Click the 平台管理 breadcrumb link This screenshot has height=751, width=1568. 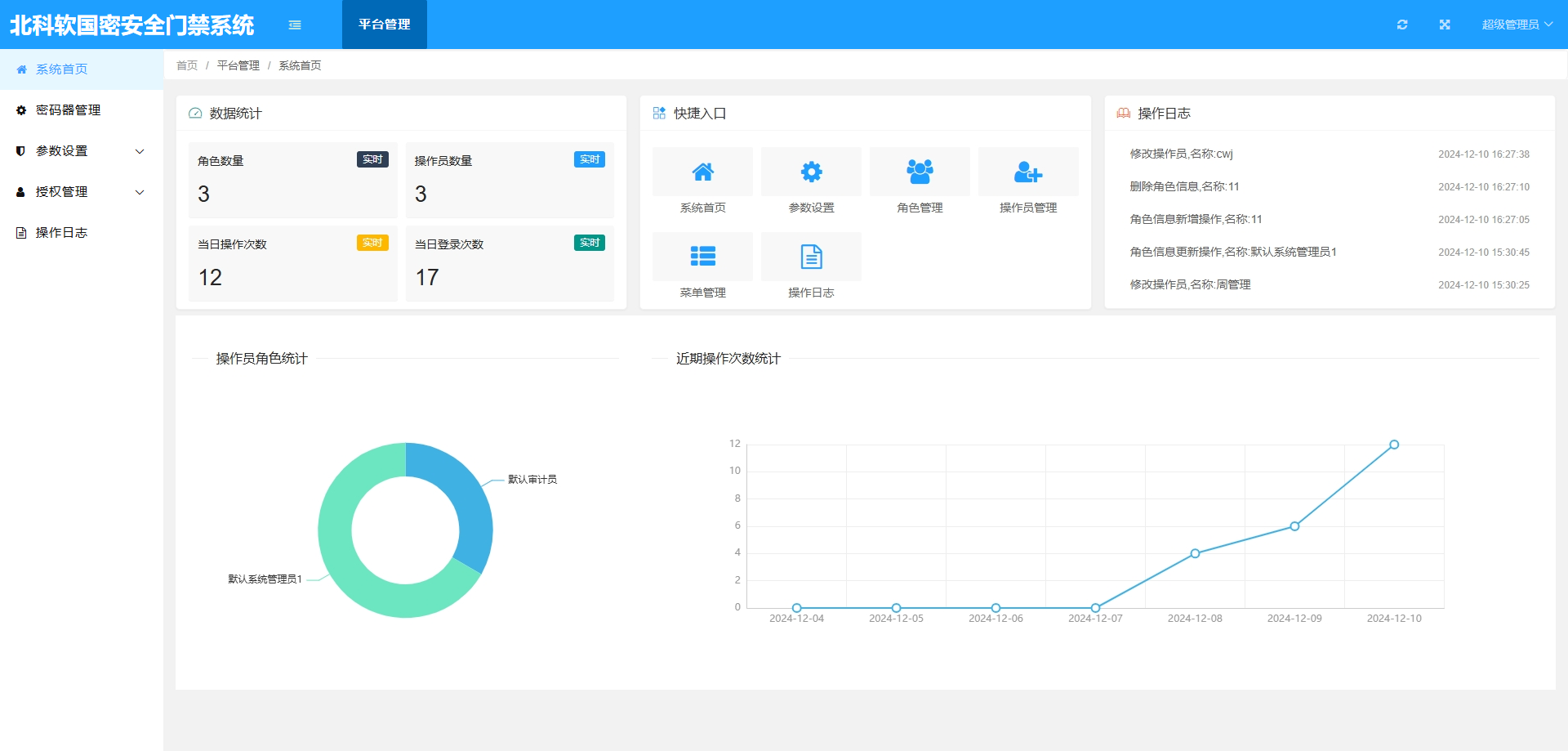pos(238,65)
